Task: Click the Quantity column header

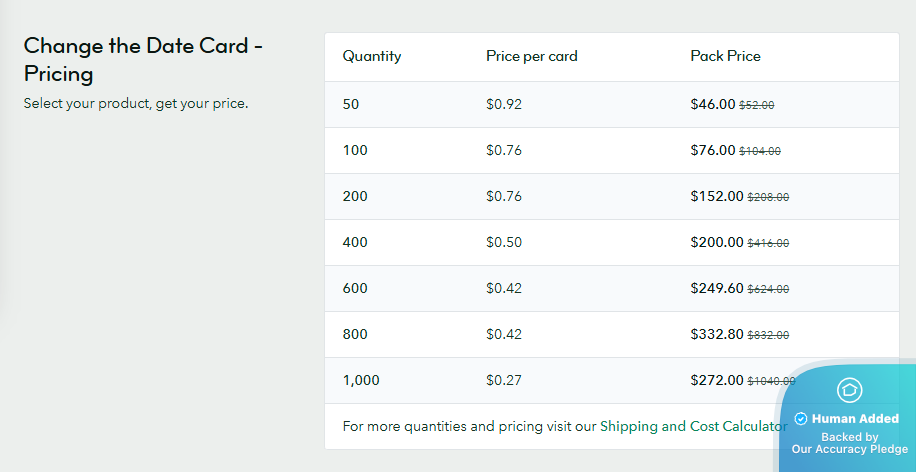Action: coord(372,56)
